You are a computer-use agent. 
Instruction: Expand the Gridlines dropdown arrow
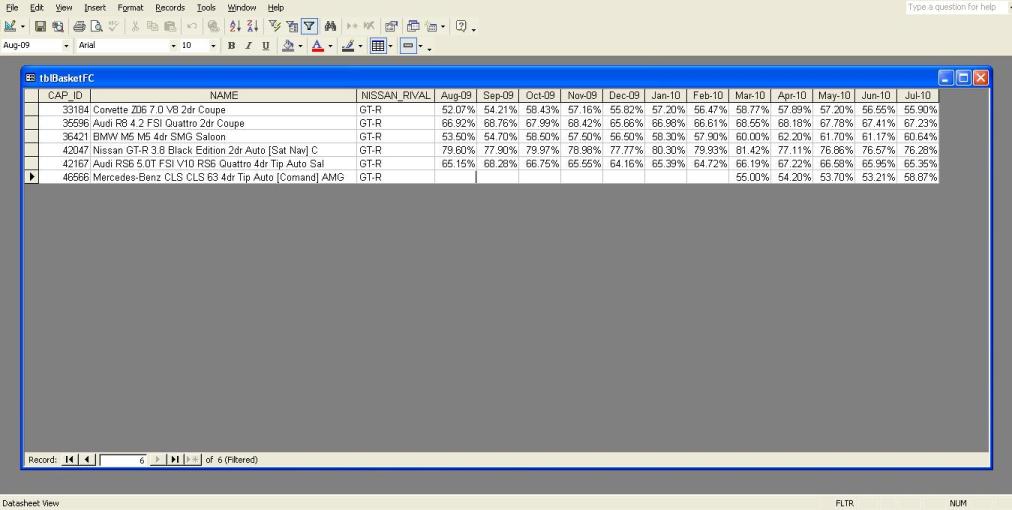390,46
